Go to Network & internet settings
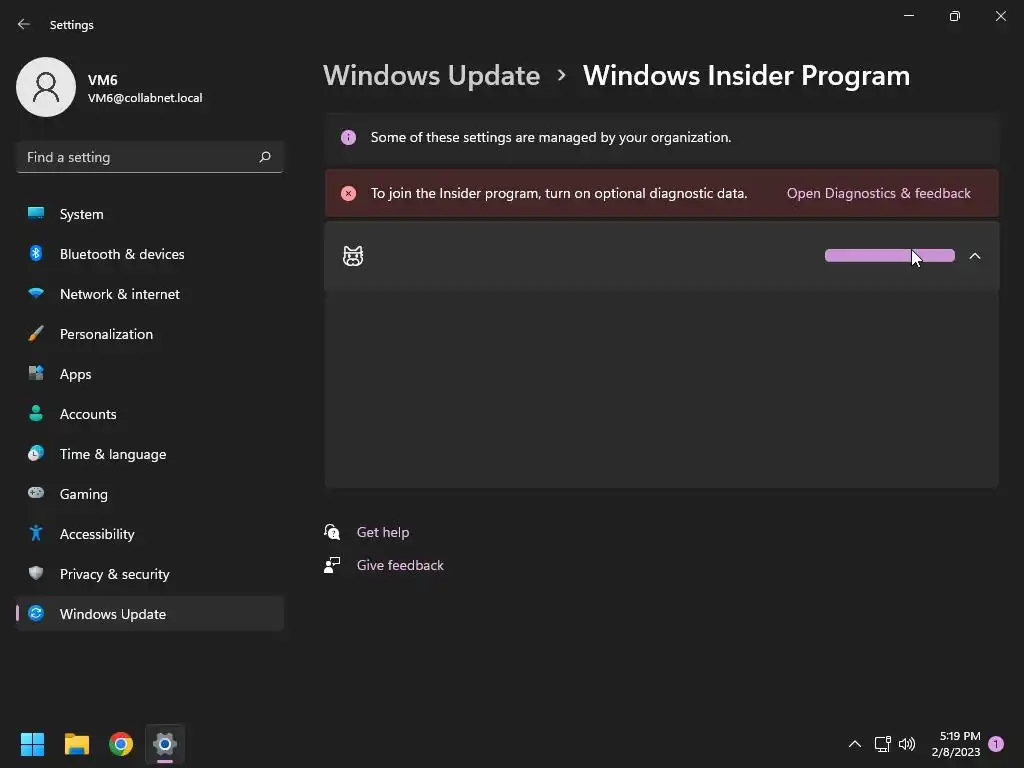Viewport: 1024px width, 768px height. pyautogui.click(x=120, y=294)
